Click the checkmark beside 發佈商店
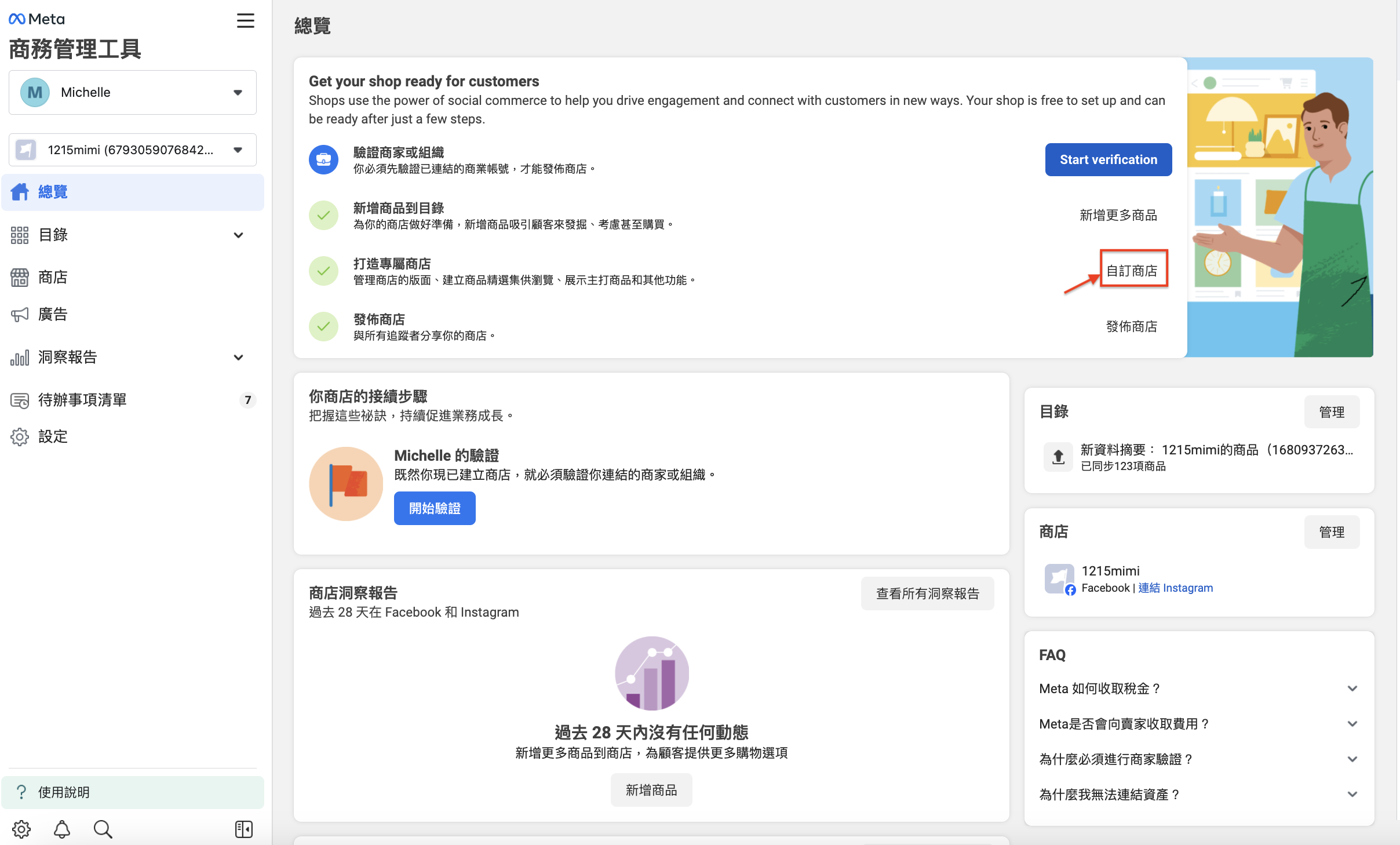The image size is (1400, 845). (323, 327)
